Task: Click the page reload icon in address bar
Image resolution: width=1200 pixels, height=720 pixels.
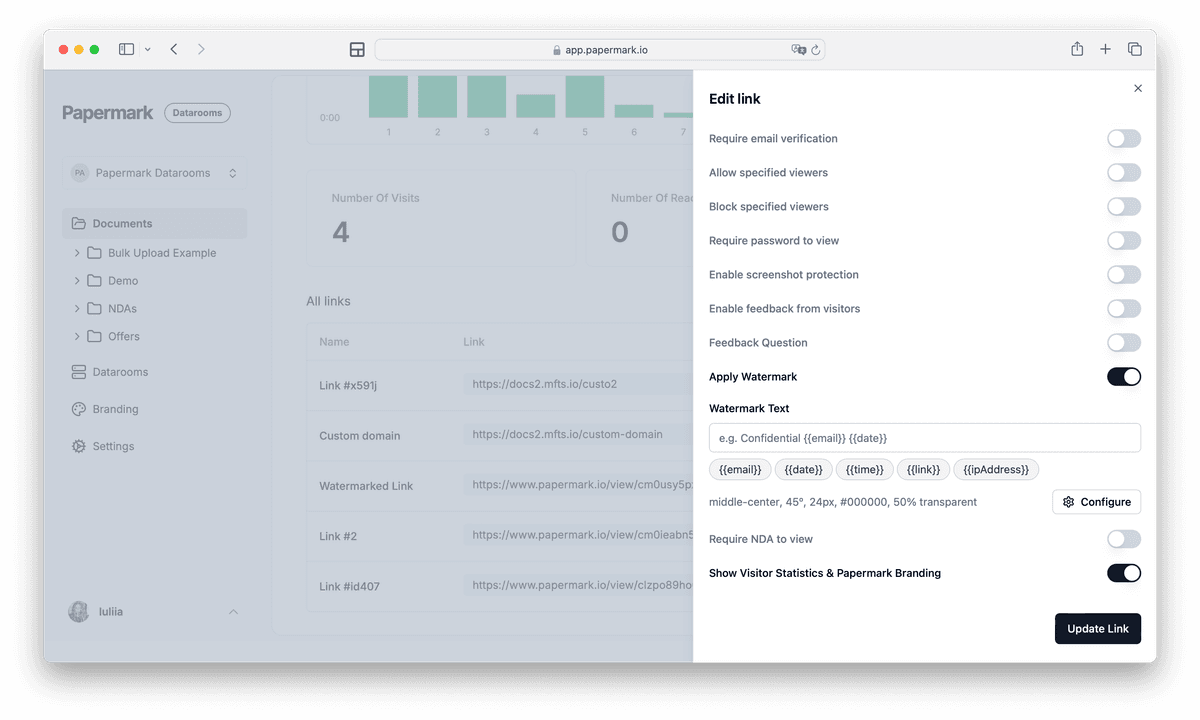Action: pos(816,50)
